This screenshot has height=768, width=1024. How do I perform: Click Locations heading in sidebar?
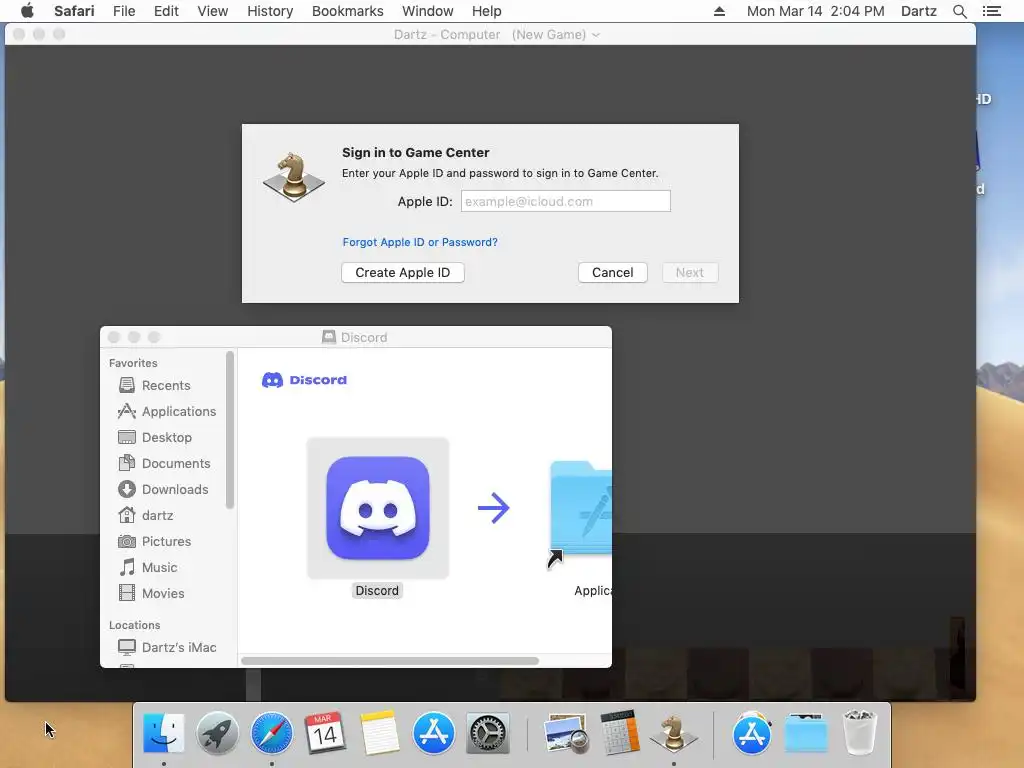click(x=135, y=625)
